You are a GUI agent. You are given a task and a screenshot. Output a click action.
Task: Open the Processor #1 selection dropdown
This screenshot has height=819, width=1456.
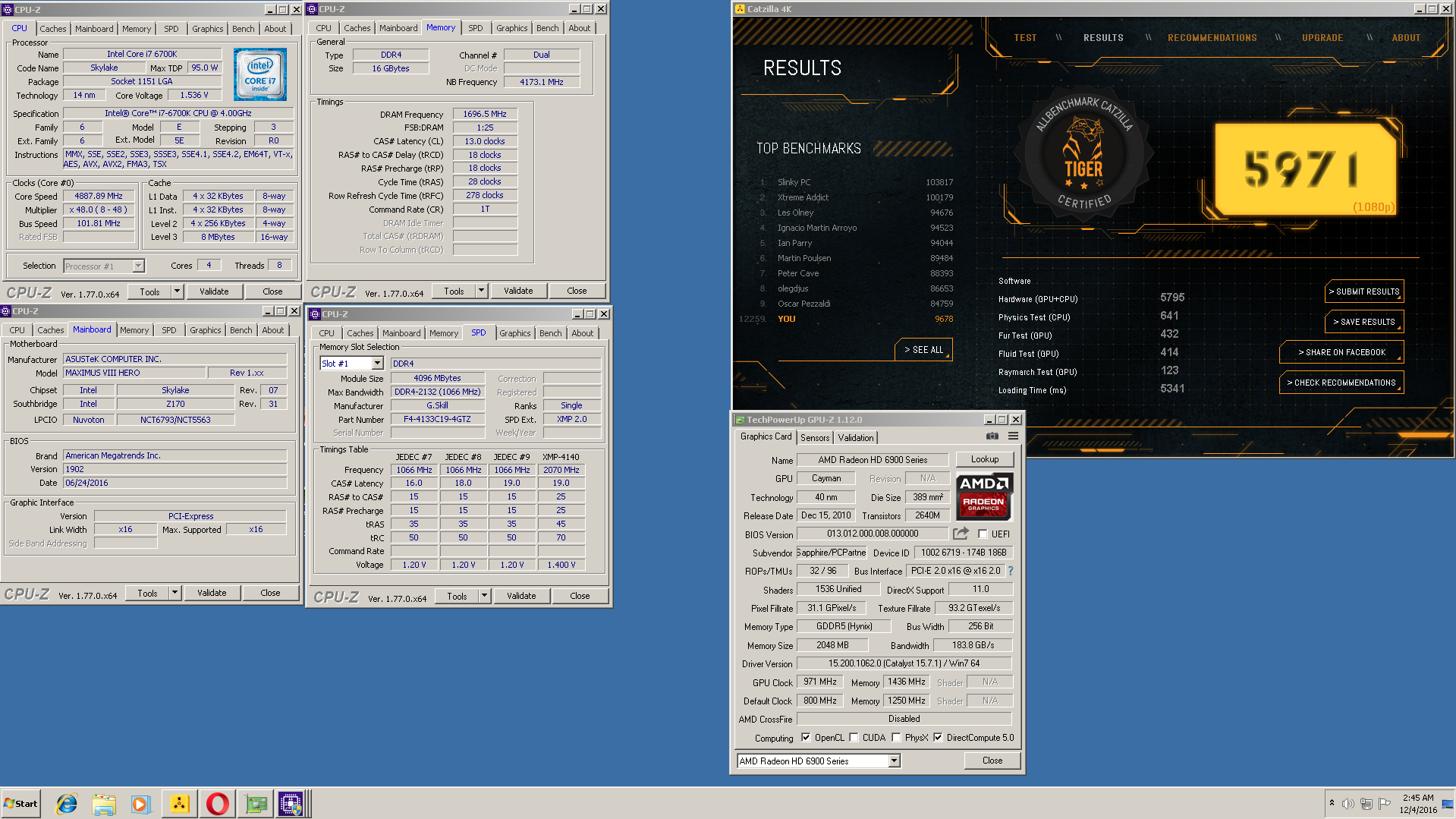[x=138, y=266]
